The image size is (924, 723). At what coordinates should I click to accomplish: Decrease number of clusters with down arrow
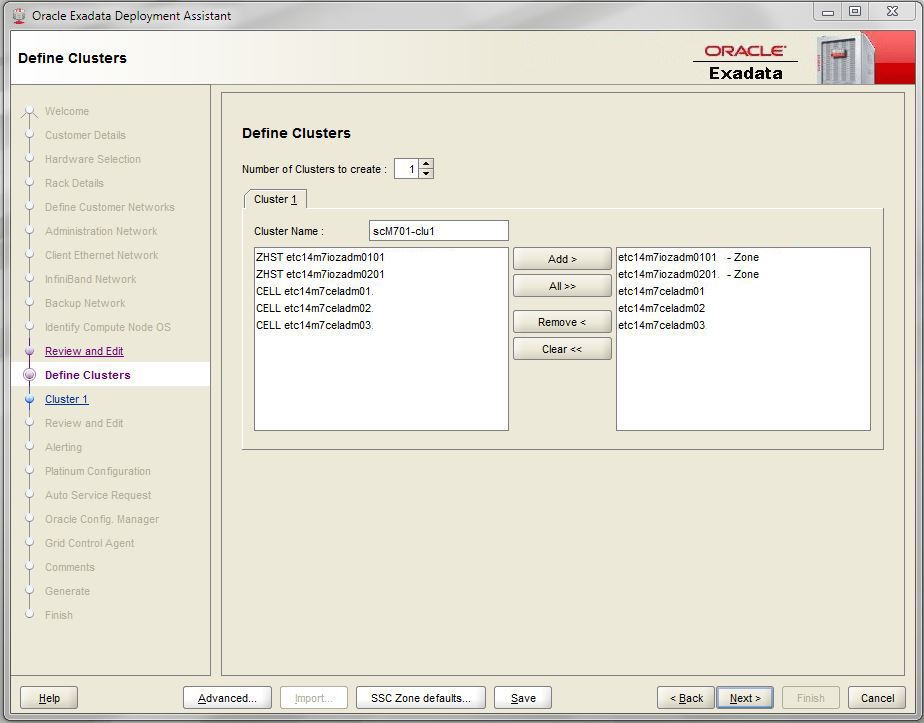coord(427,174)
